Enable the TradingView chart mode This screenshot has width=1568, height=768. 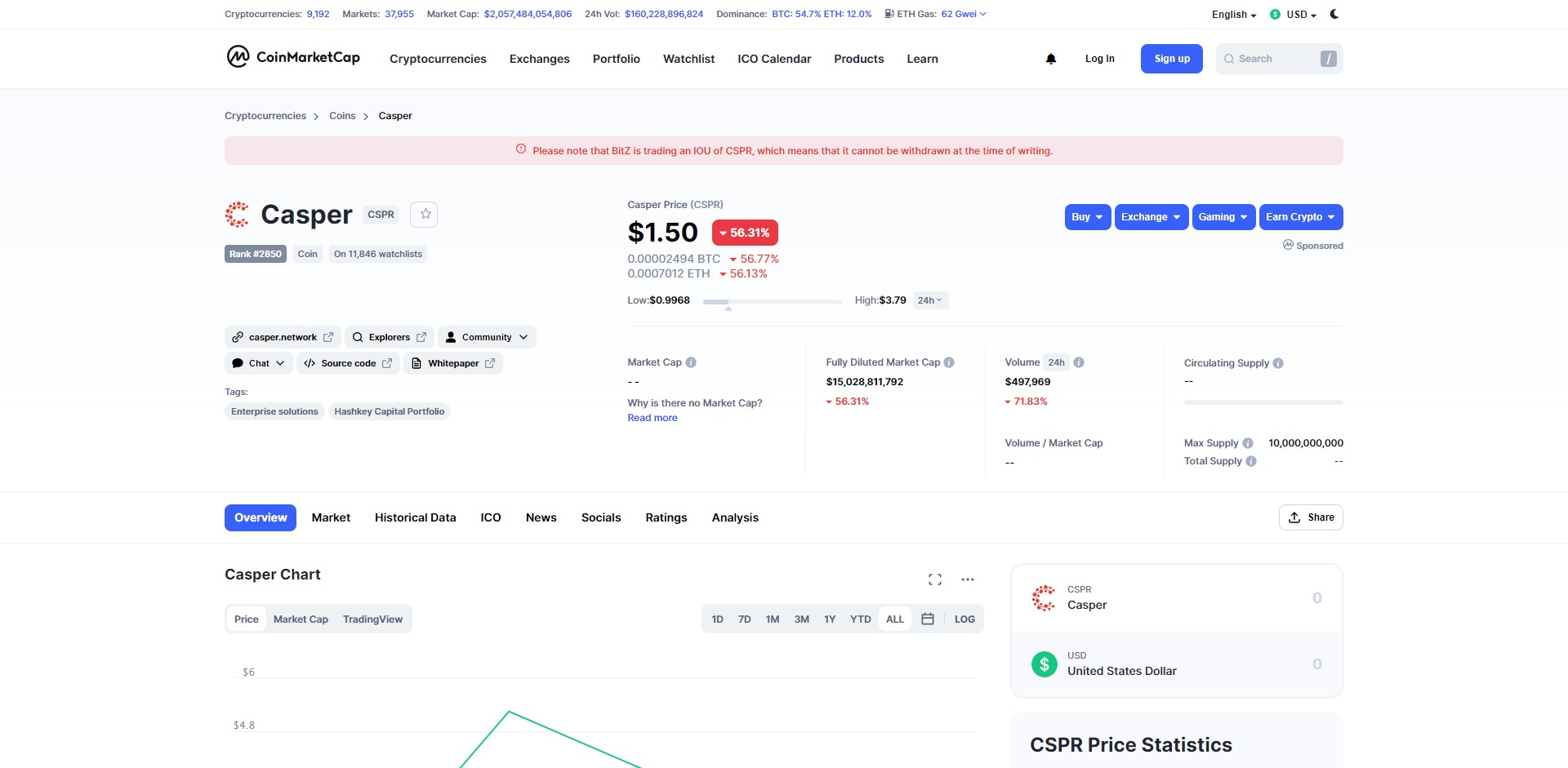click(x=372, y=619)
